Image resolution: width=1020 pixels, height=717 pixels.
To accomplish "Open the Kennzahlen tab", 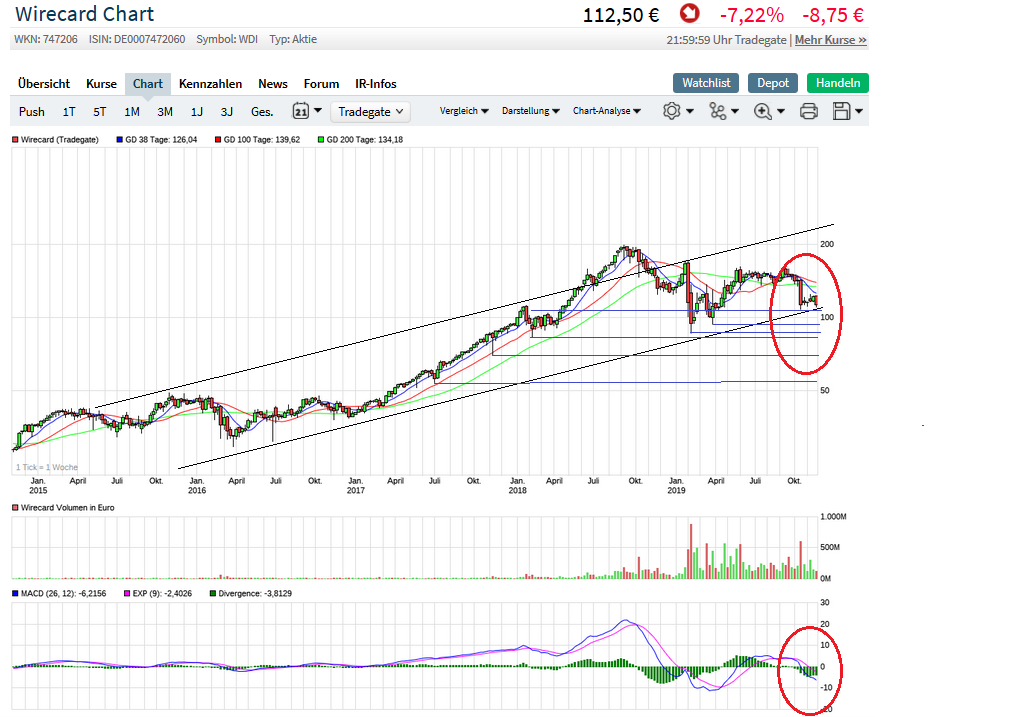I will [x=210, y=84].
